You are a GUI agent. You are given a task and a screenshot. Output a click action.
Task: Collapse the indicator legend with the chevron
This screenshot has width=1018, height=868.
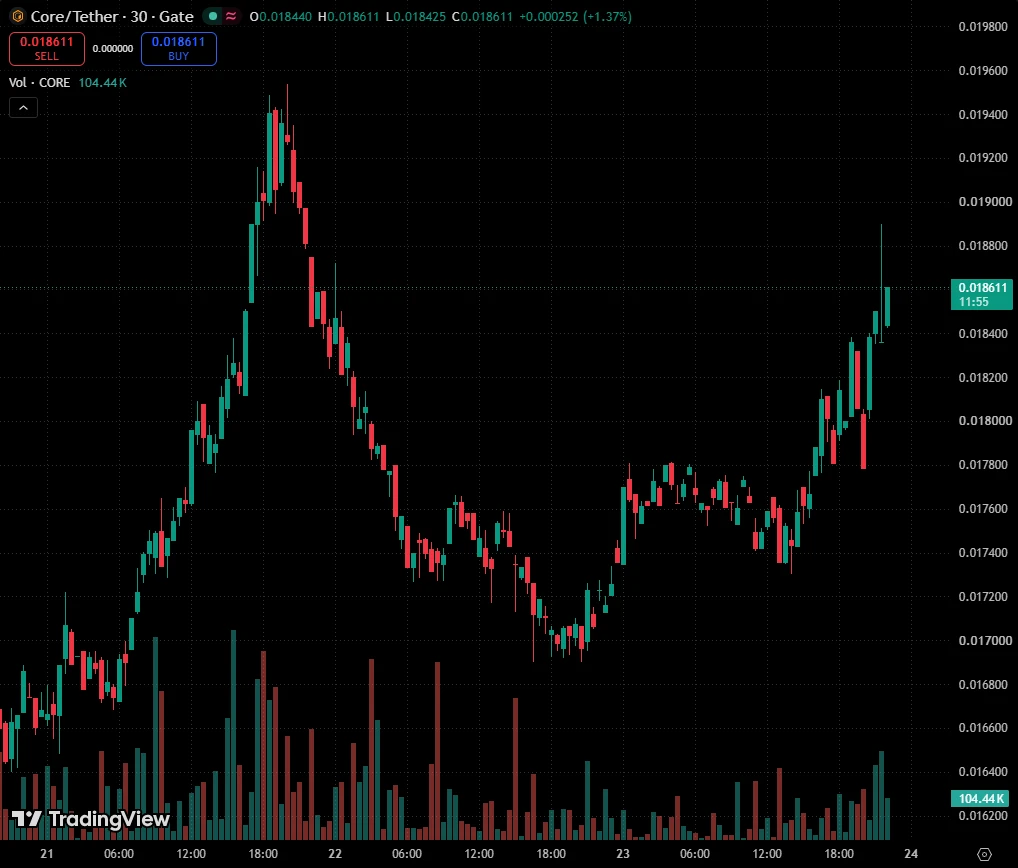click(23, 108)
